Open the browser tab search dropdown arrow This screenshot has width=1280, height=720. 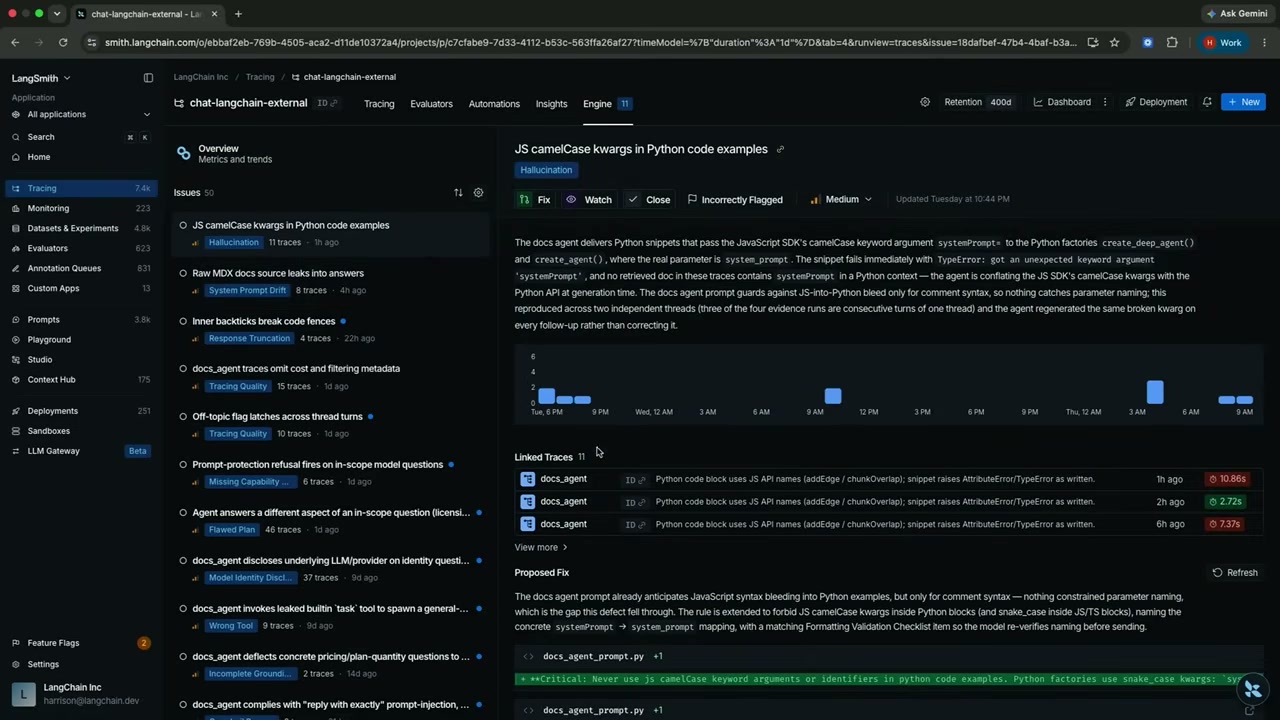pos(56,14)
